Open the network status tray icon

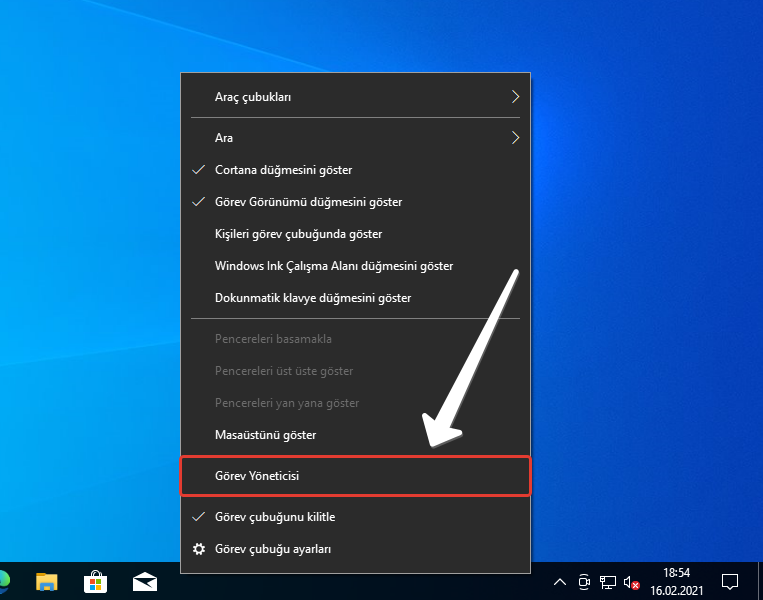pyautogui.click(x=607, y=582)
